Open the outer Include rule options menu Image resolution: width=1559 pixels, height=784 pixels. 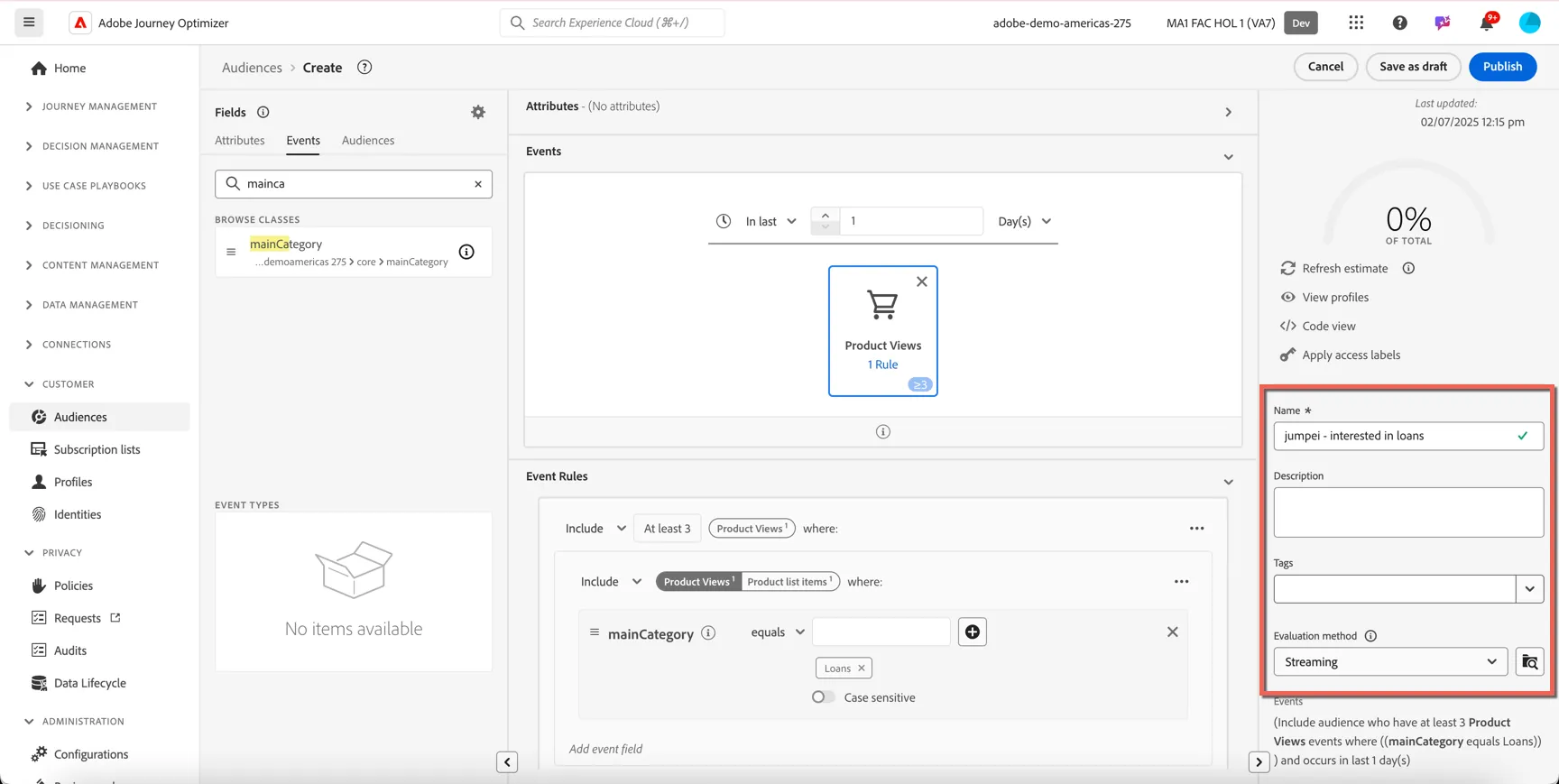click(1196, 529)
